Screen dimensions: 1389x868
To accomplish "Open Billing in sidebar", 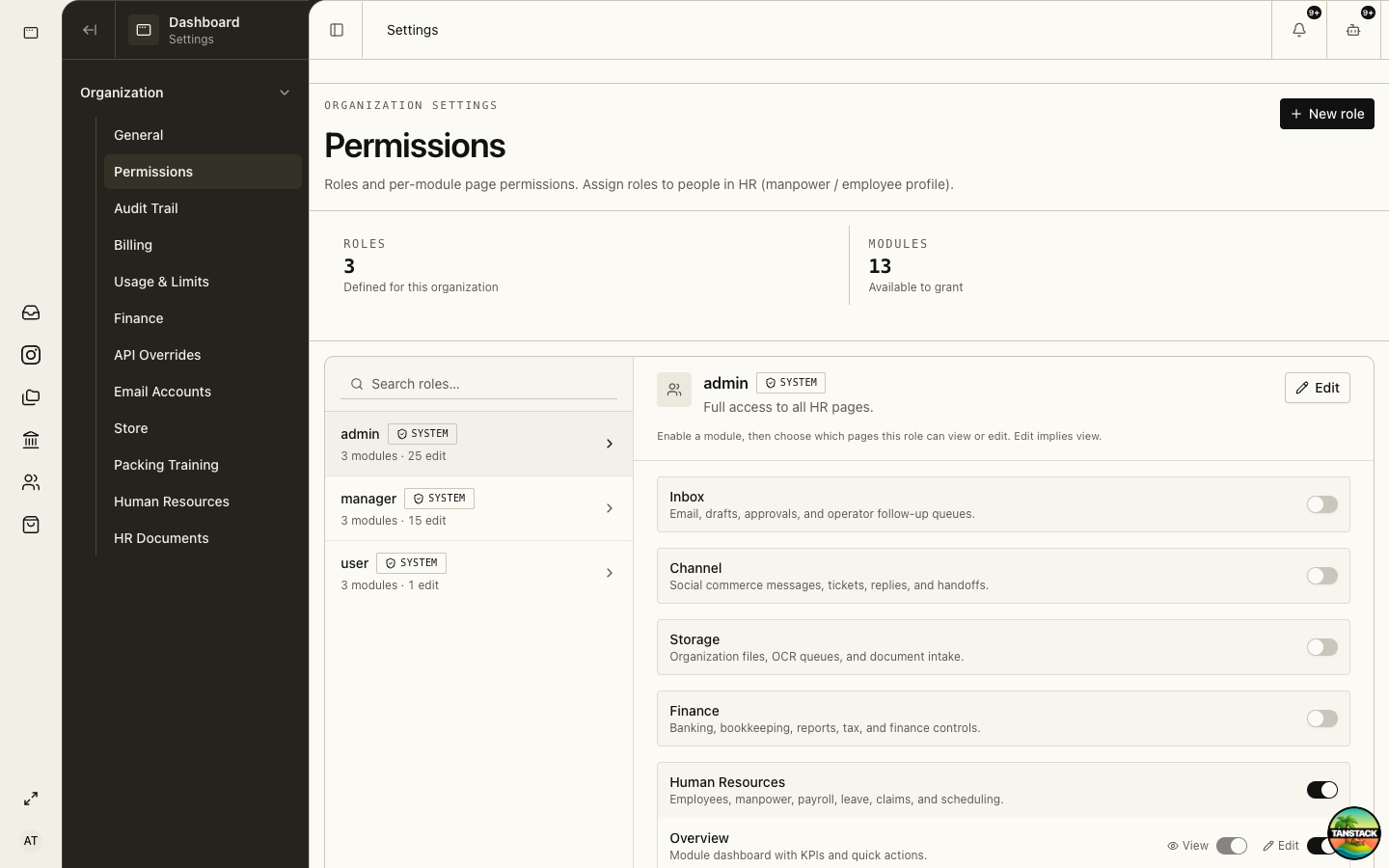I will [203, 245].
